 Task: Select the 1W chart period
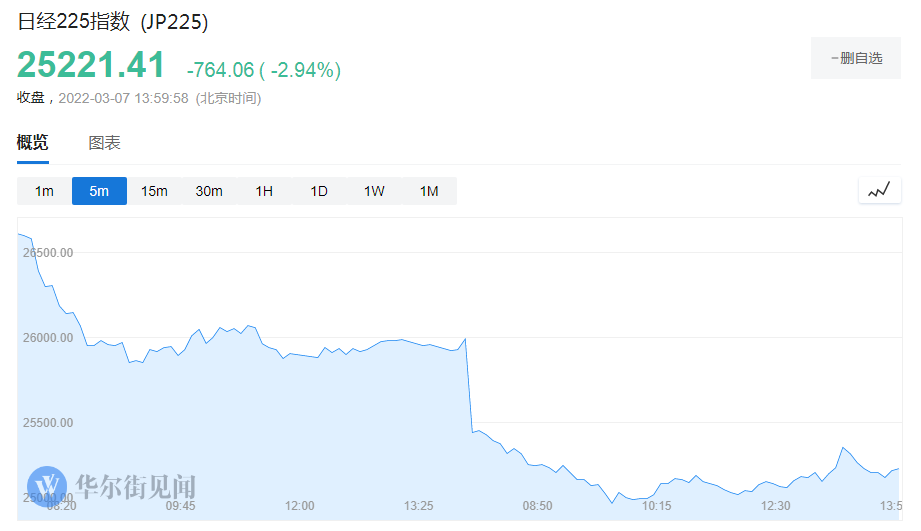[x=374, y=191]
